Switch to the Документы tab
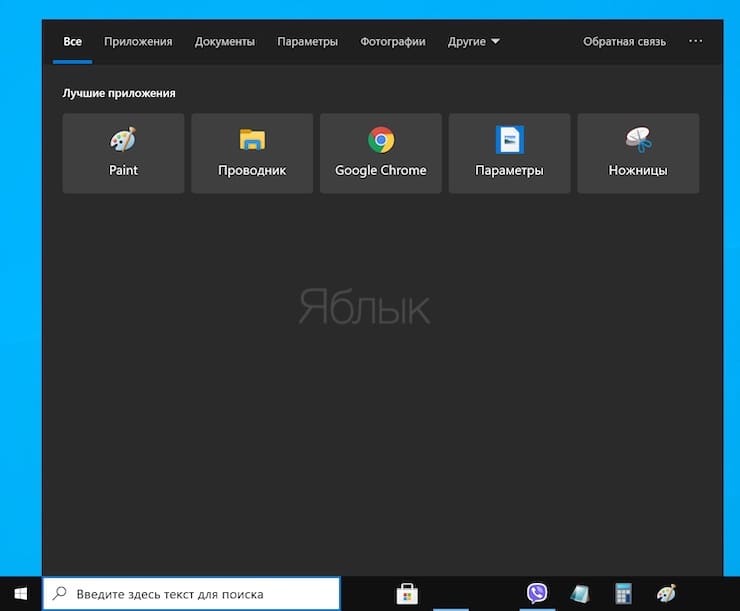740x611 pixels. click(x=225, y=42)
